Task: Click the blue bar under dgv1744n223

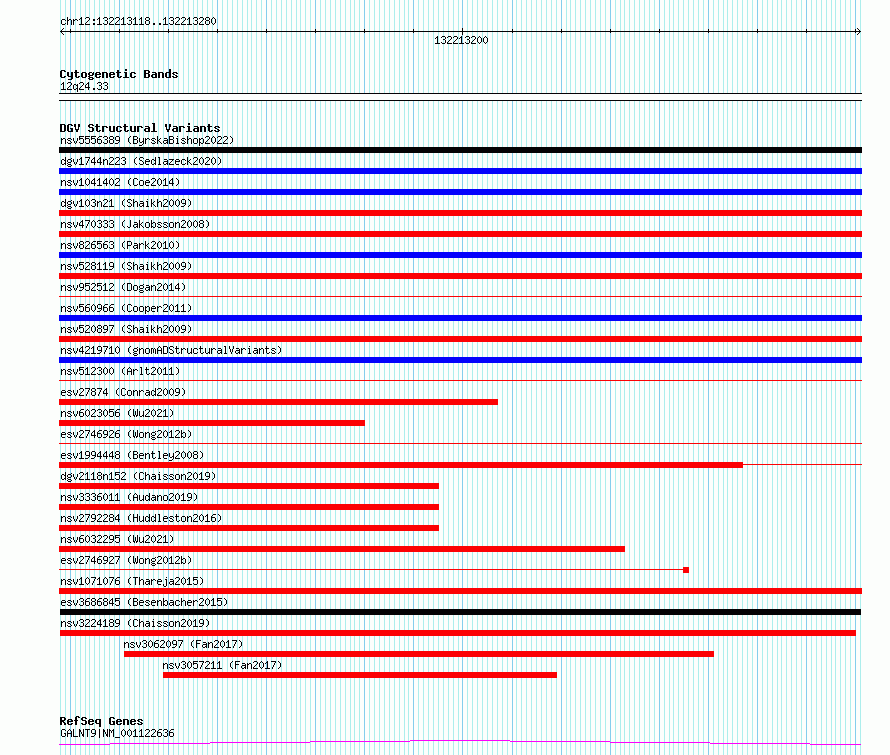Action: click(460, 171)
